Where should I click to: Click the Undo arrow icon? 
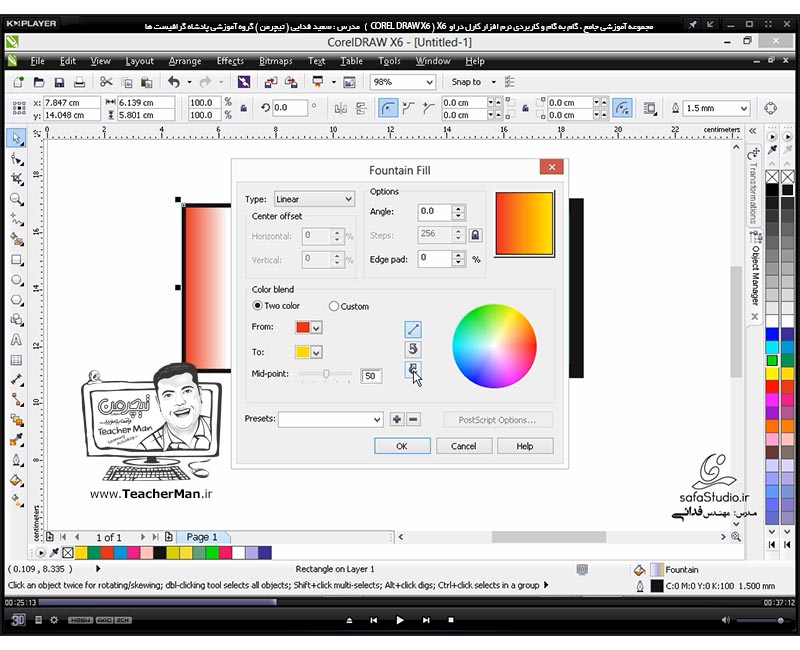(174, 82)
